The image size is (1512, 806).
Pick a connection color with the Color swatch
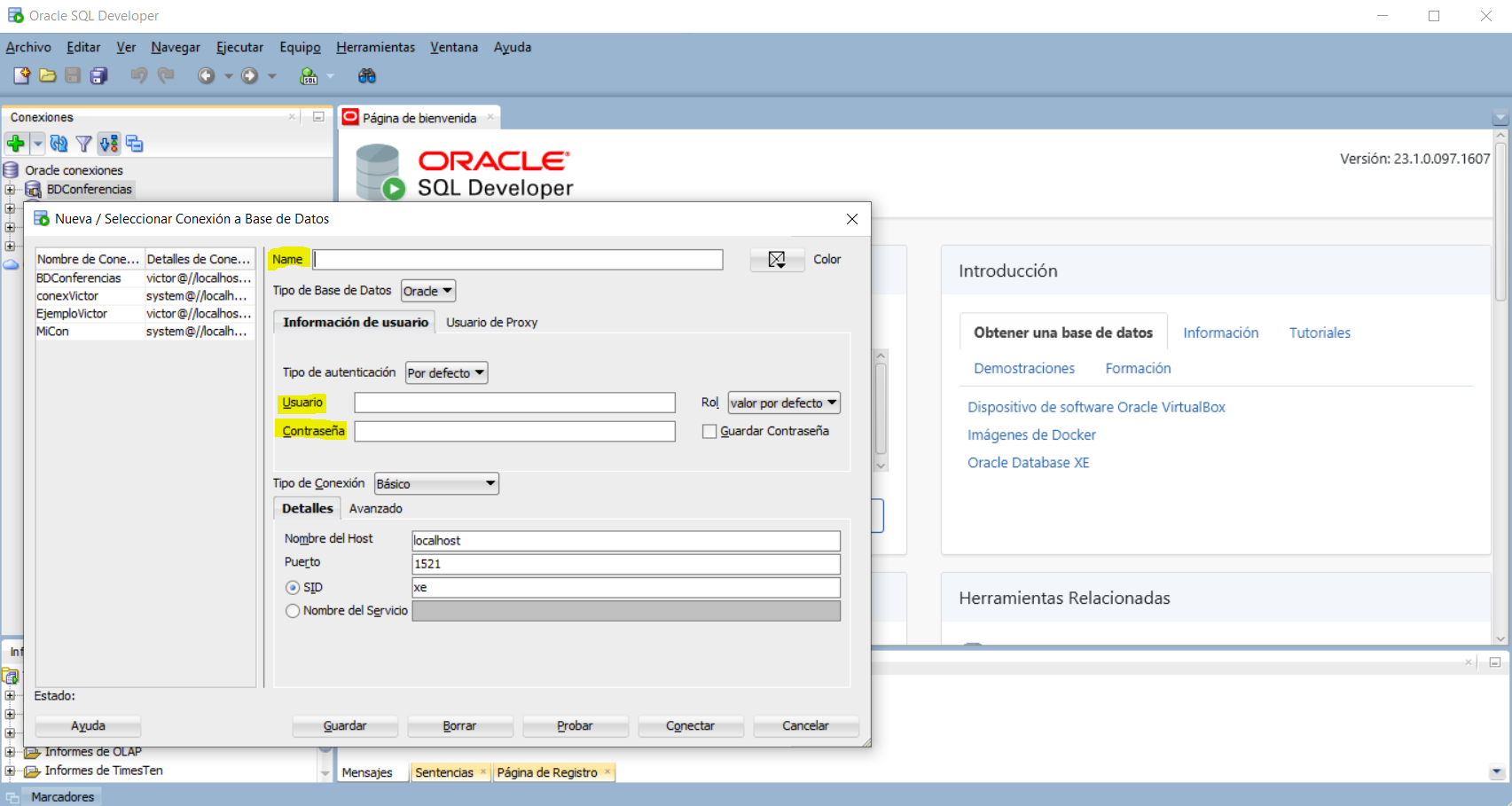point(777,260)
